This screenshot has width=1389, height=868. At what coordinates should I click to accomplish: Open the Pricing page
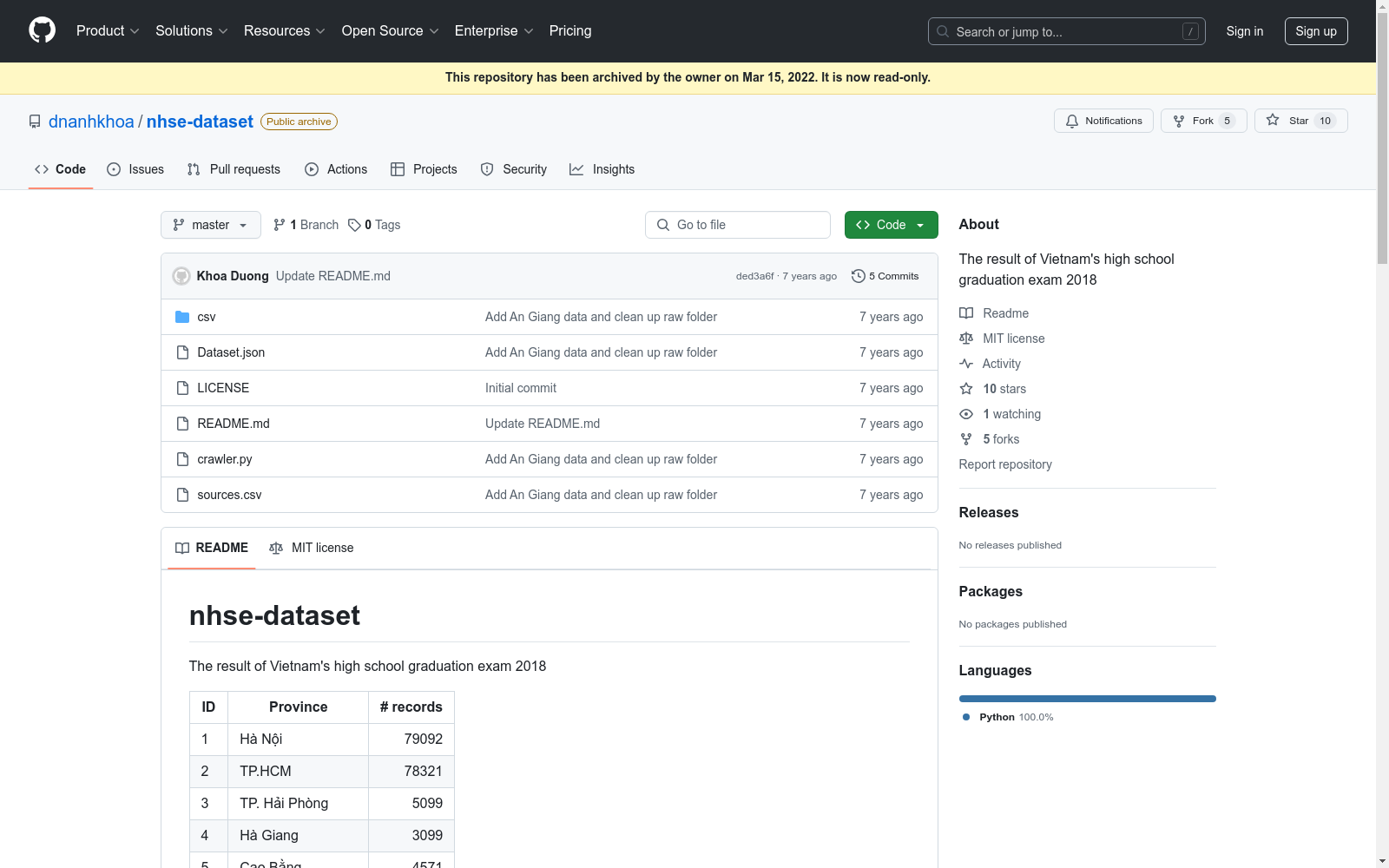(570, 31)
